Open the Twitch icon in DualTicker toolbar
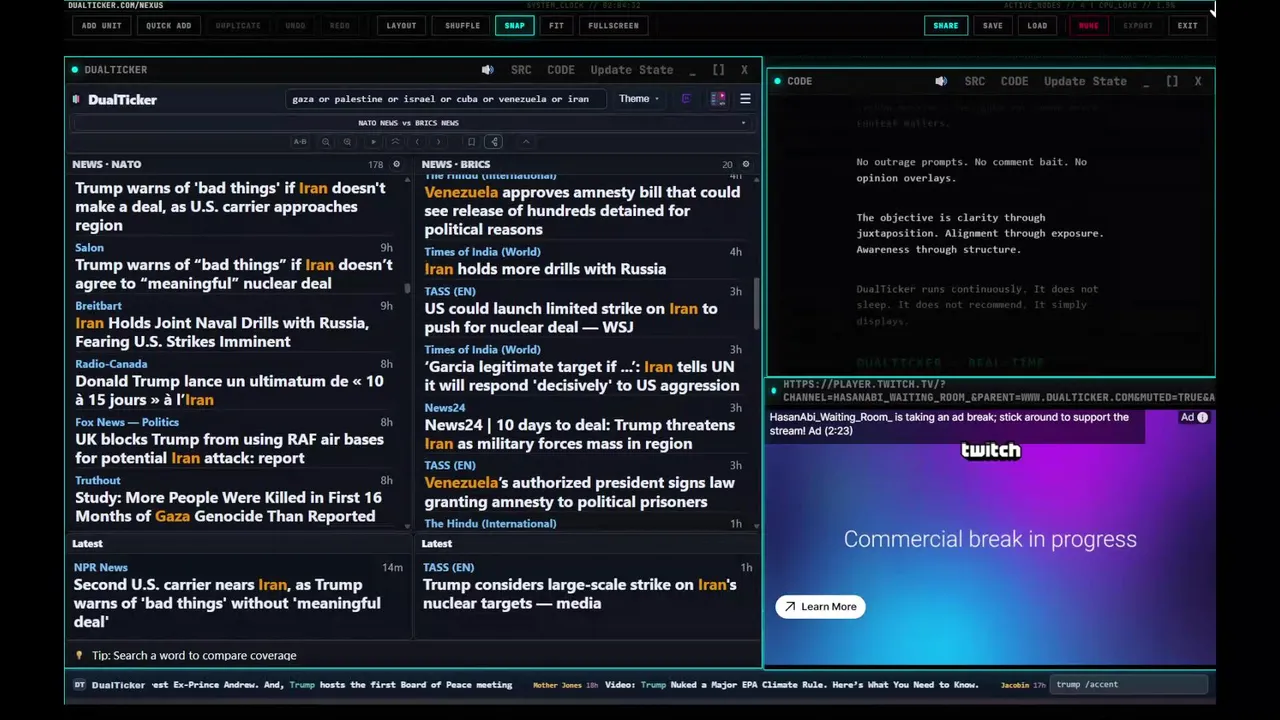This screenshot has height=720, width=1280. [x=686, y=99]
